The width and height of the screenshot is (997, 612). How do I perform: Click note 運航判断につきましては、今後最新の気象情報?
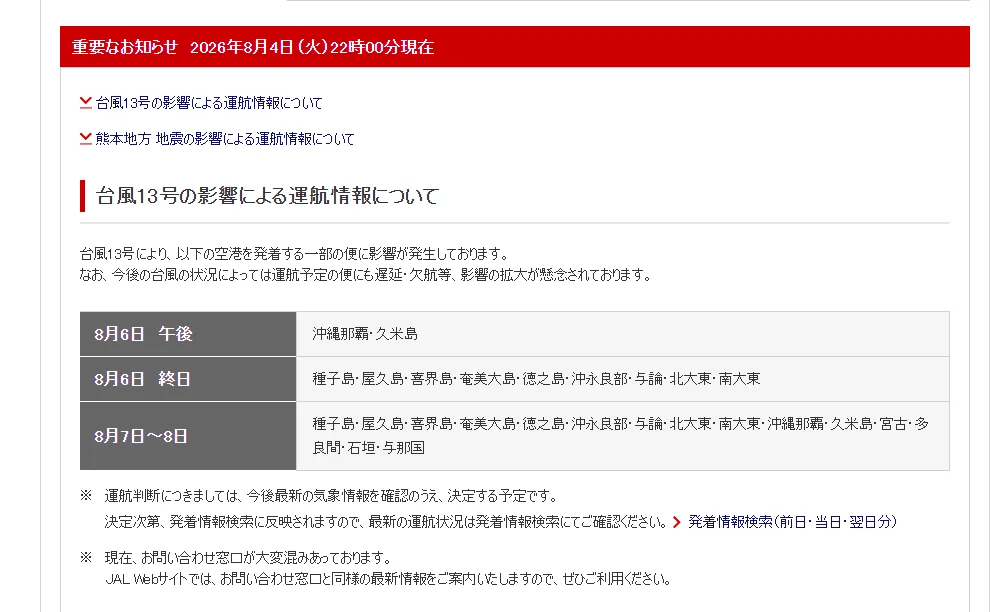[x=332, y=496]
